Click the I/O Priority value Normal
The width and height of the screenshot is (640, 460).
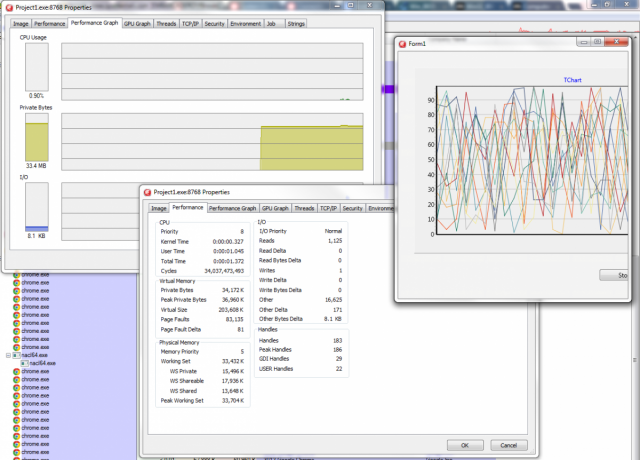pyautogui.click(x=333, y=231)
